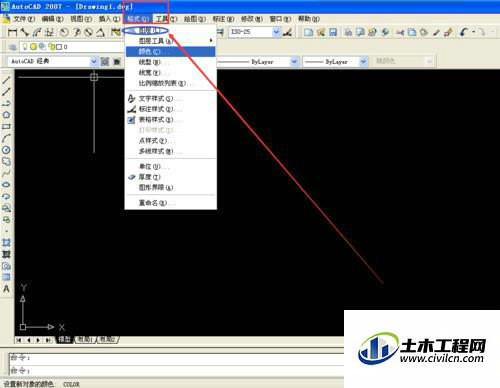Switch to the 模型 tab
The image size is (500, 388).
pos(65,339)
